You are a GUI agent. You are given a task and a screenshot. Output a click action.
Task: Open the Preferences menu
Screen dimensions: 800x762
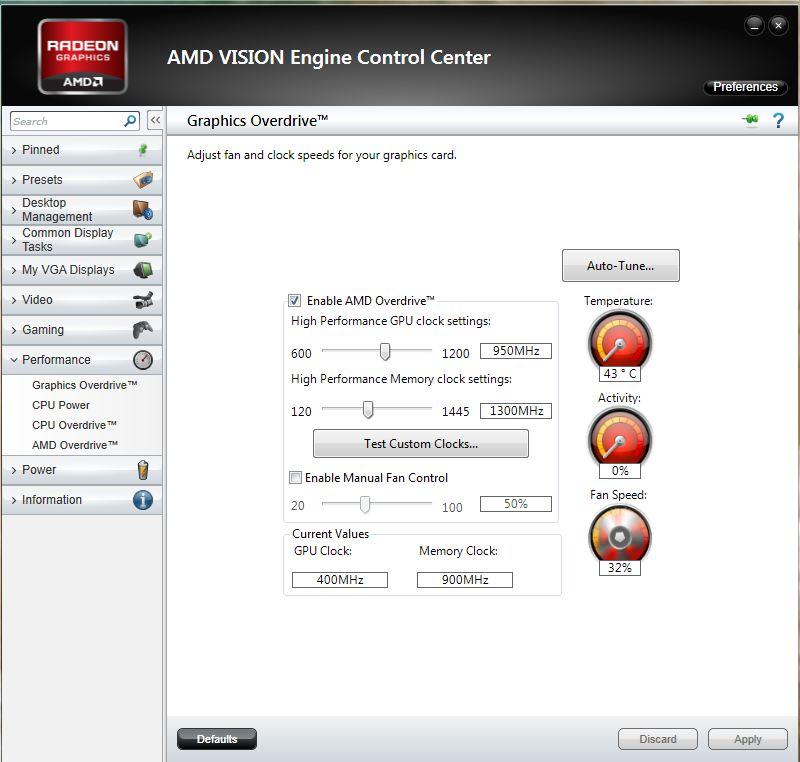745,87
